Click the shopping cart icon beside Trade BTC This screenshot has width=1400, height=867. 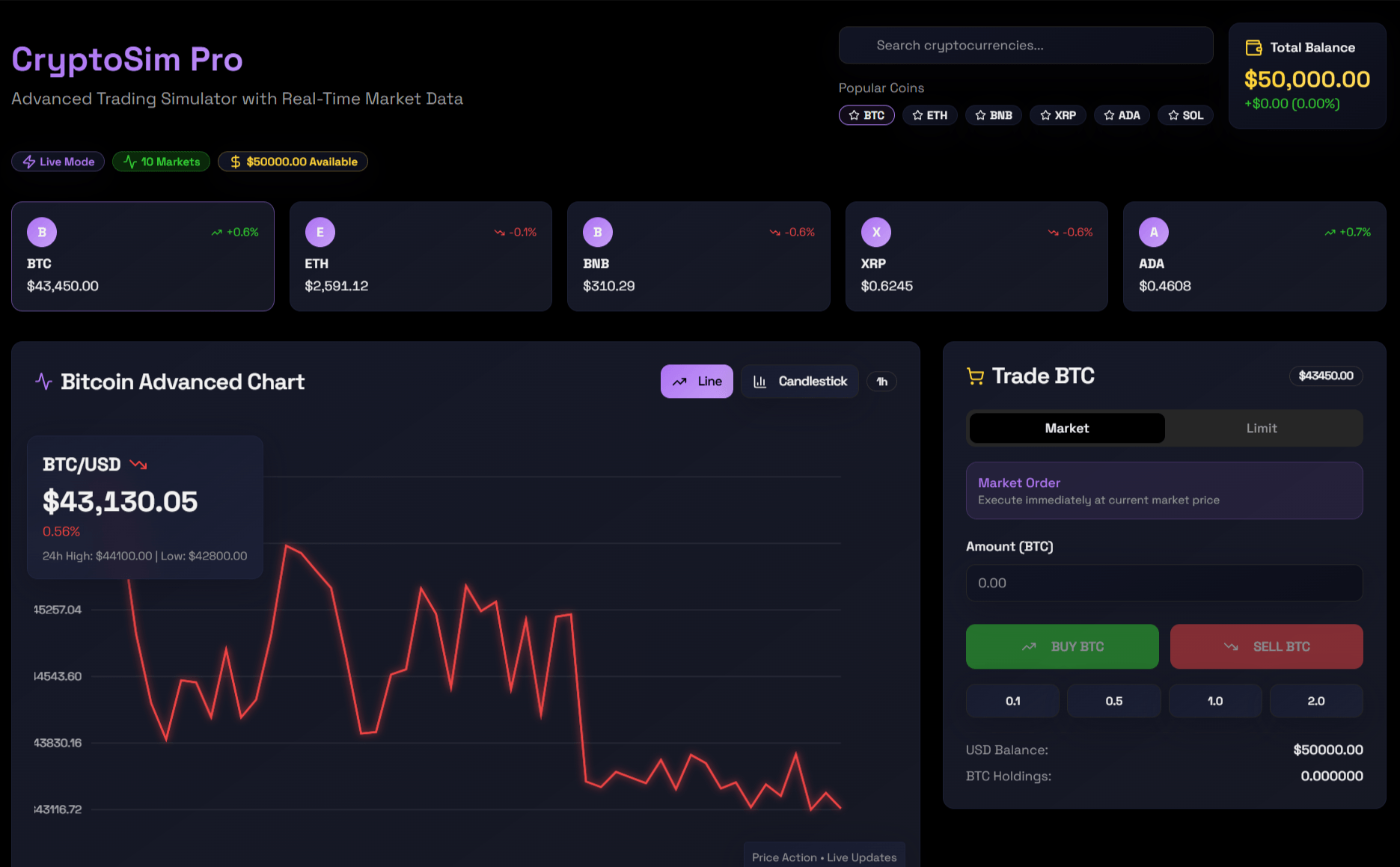(975, 376)
